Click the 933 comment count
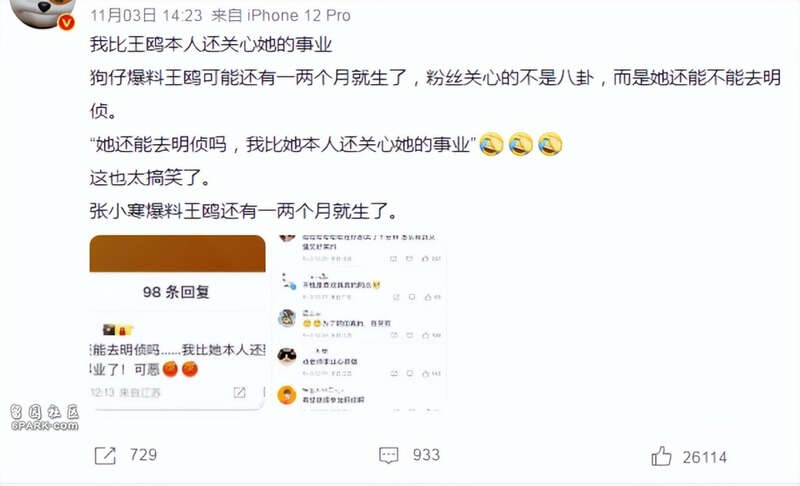 pyautogui.click(x=426, y=455)
